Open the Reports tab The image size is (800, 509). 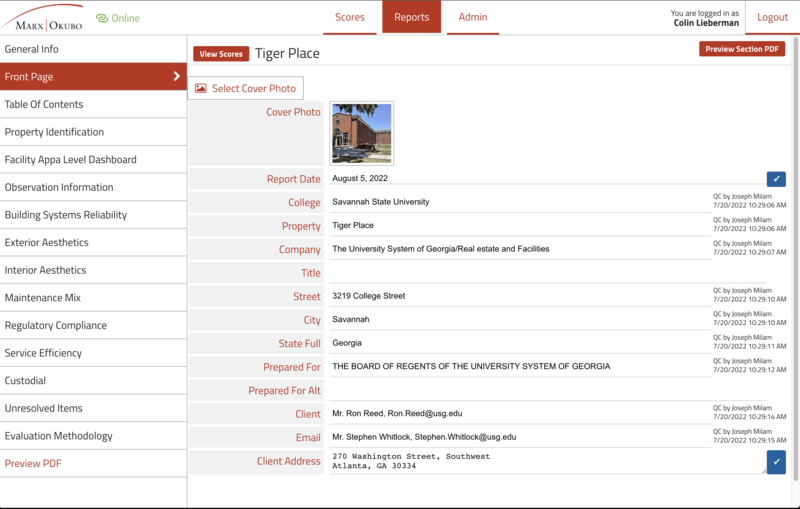coord(411,17)
